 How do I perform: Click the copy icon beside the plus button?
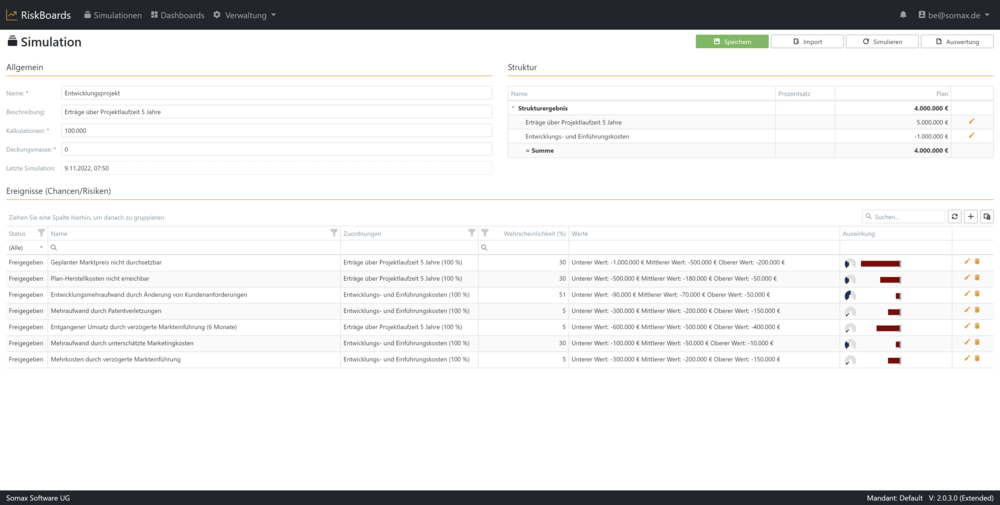click(987, 216)
